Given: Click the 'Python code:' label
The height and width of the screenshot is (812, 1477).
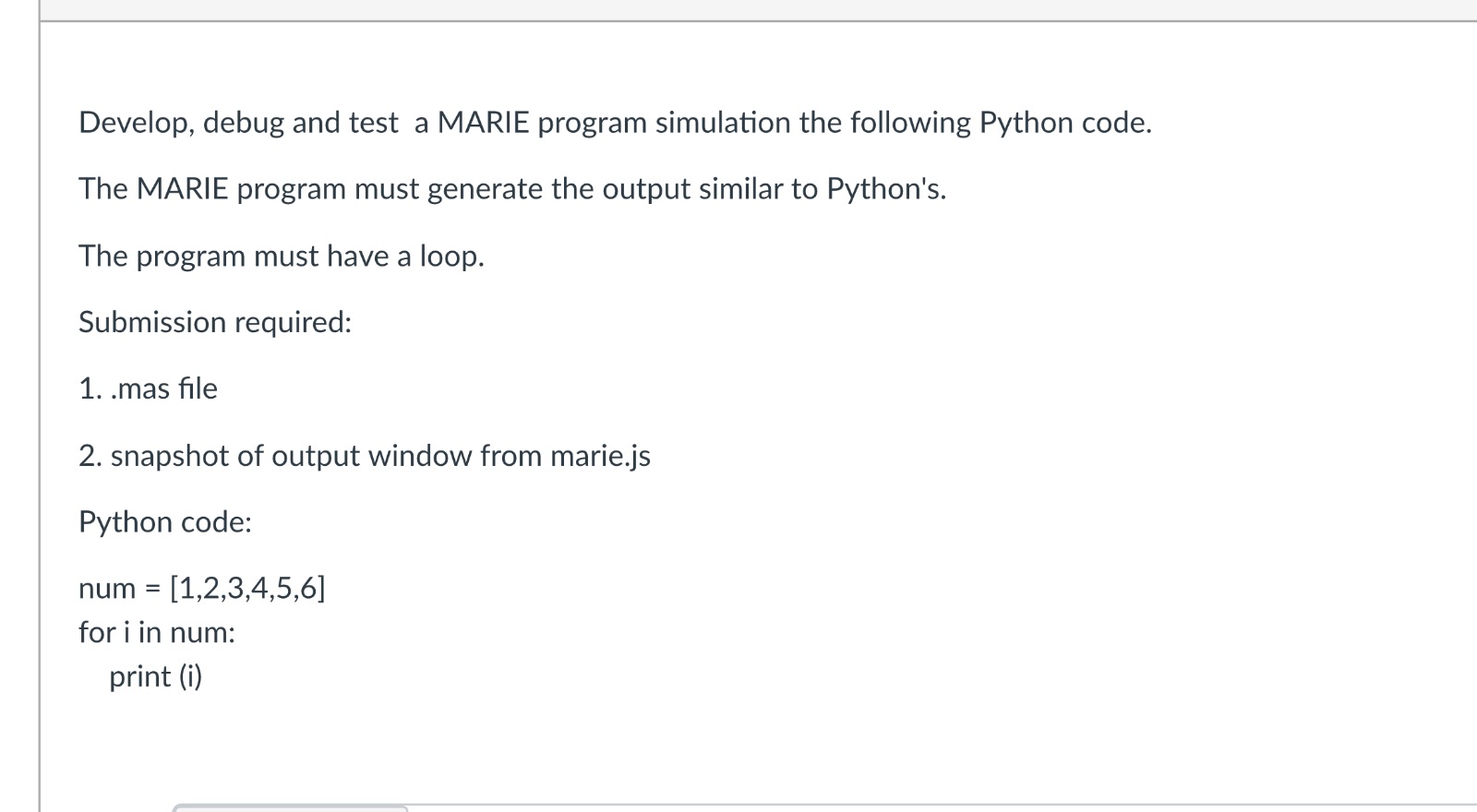Looking at the screenshot, I should [x=165, y=522].
